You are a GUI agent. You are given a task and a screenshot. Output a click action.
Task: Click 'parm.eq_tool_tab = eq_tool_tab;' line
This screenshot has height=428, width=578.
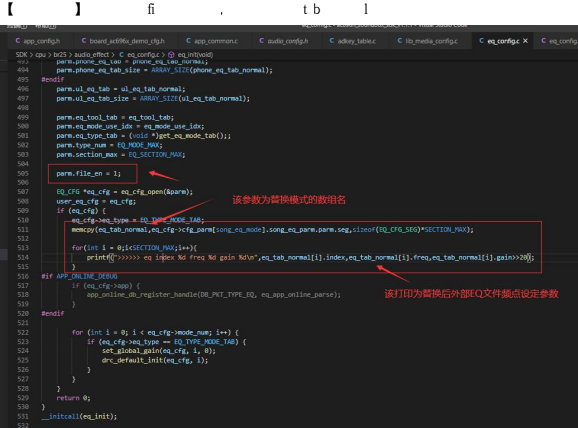pos(115,117)
